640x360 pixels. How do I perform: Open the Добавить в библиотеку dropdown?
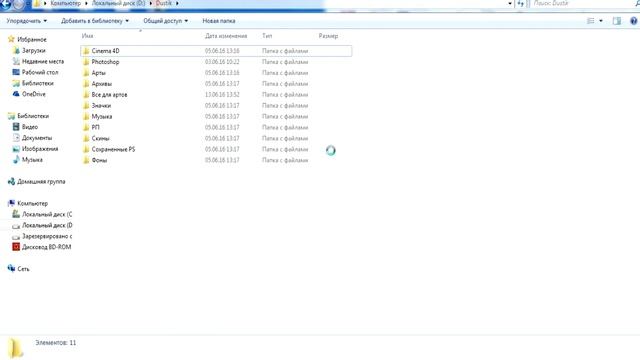95,21
